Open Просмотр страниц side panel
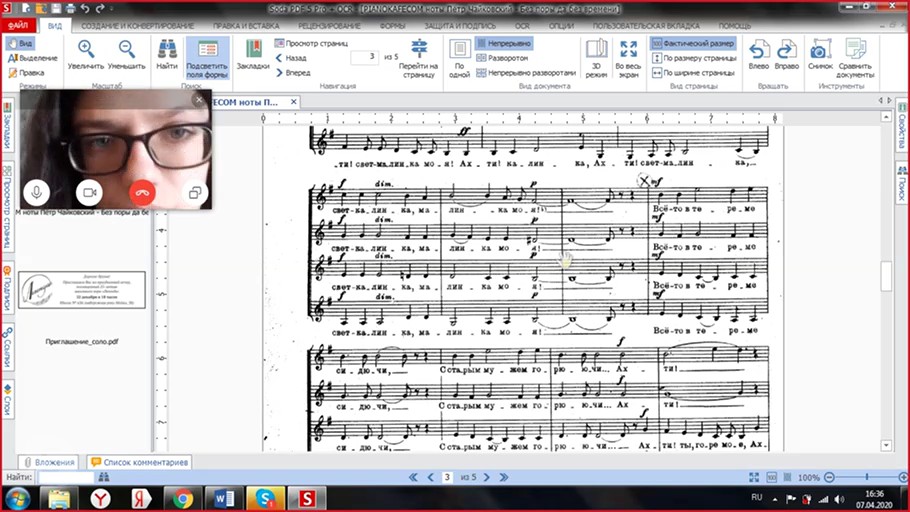The height and width of the screenshot is (512, 910). tap(7, 206)
